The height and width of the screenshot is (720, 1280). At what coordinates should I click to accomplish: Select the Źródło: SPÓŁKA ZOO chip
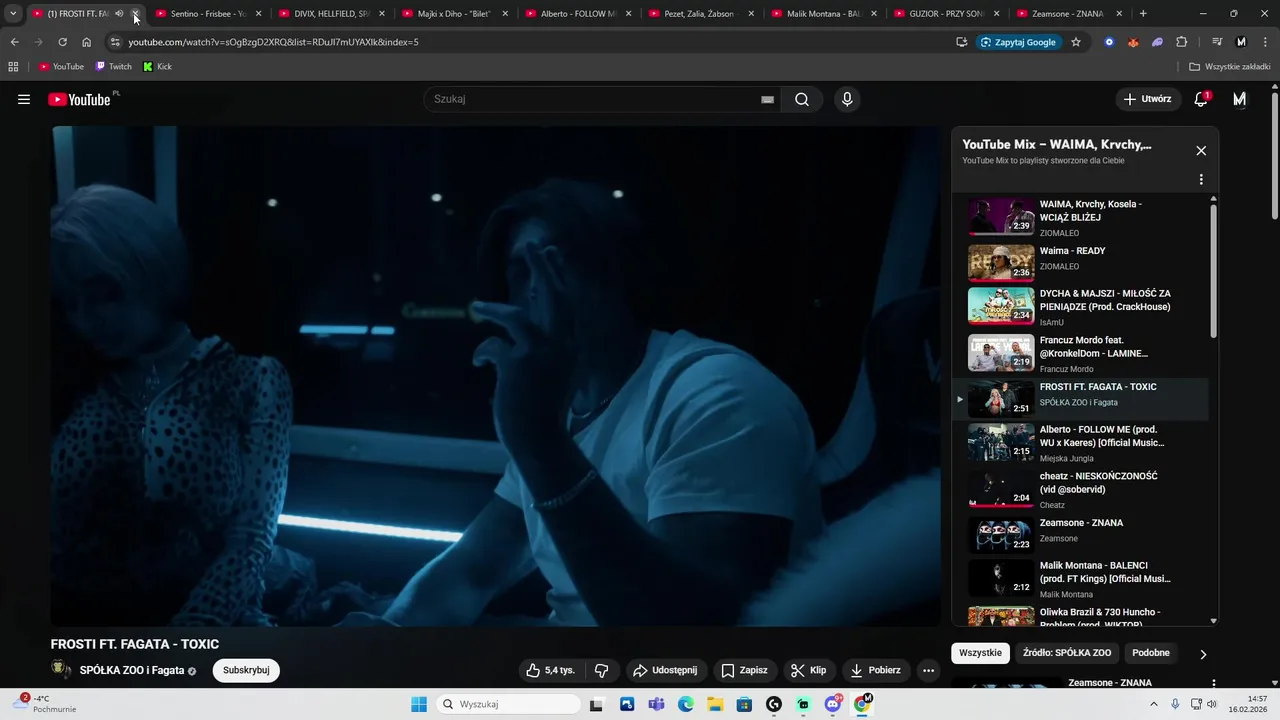pyautogui.click(x=1067, y=653)
